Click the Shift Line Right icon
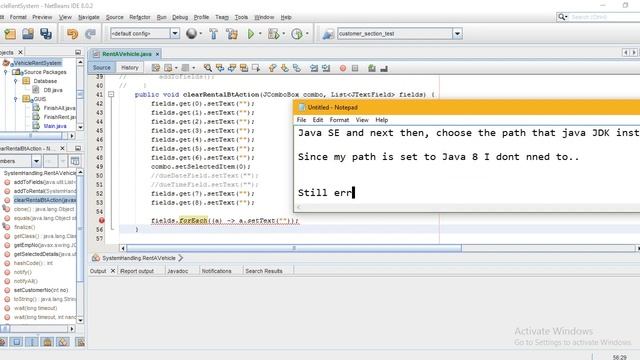 (326, 68)
